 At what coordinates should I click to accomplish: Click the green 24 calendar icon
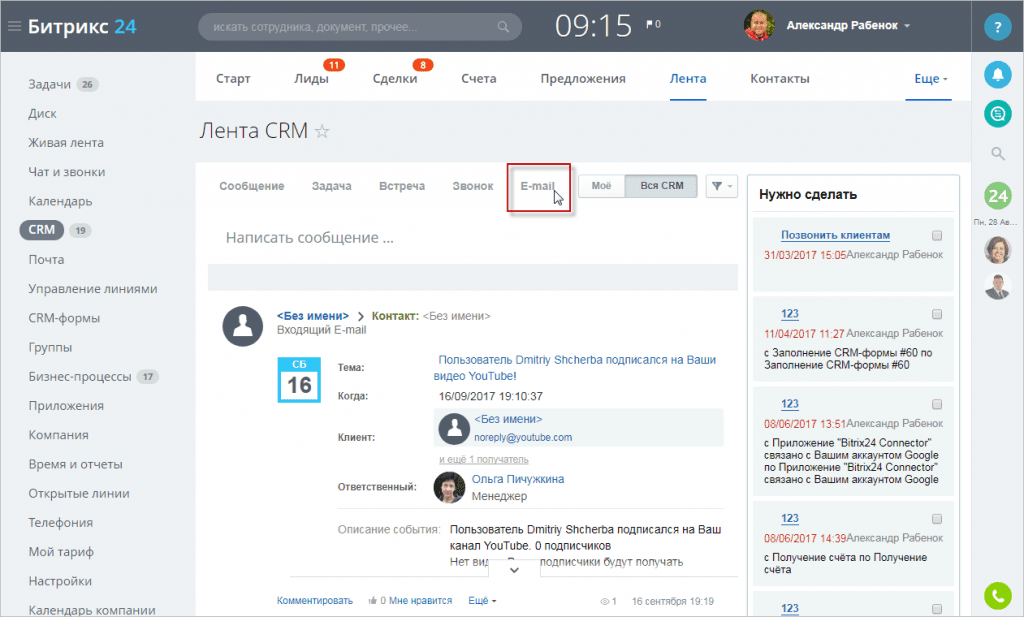click(x=997, y=195)
